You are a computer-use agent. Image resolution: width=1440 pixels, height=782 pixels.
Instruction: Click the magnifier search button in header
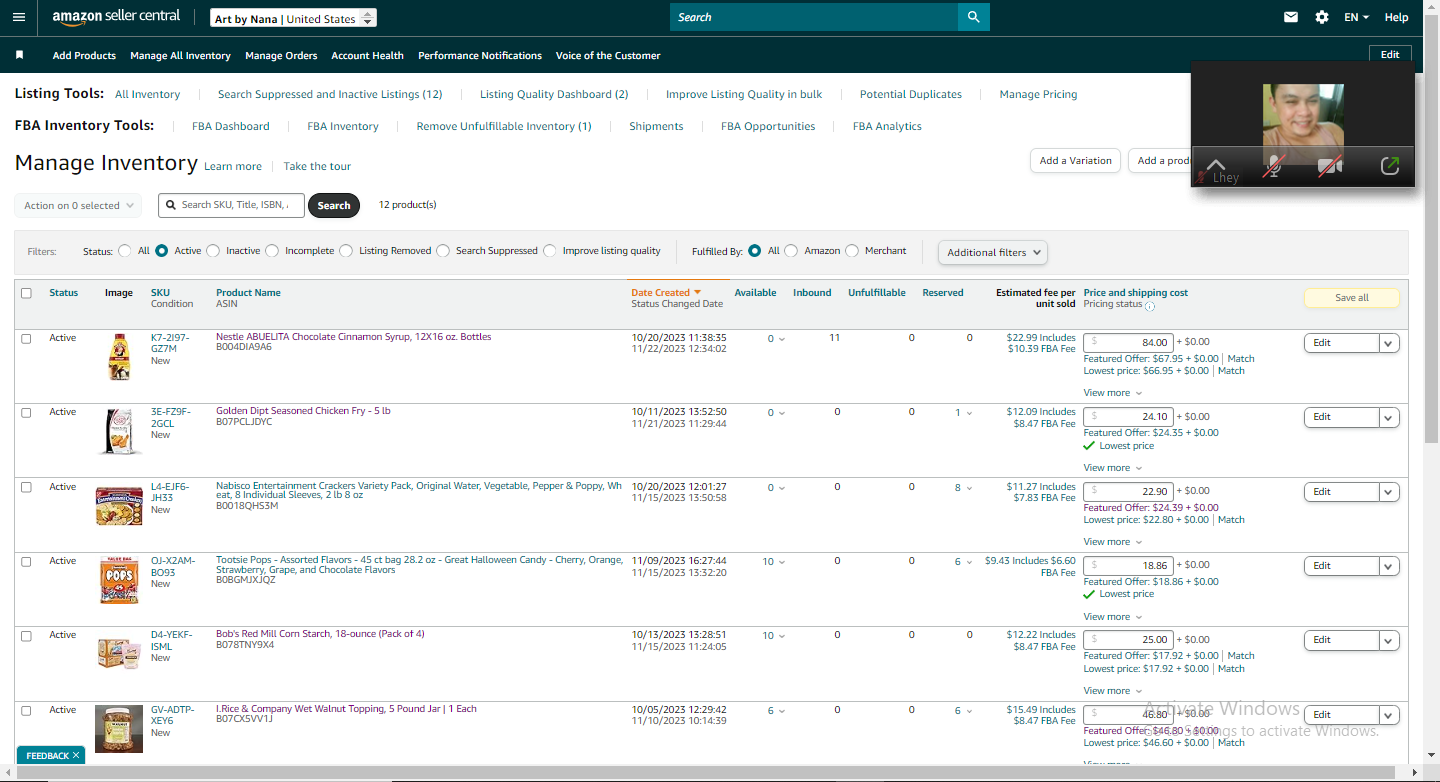tap(973, 17)
